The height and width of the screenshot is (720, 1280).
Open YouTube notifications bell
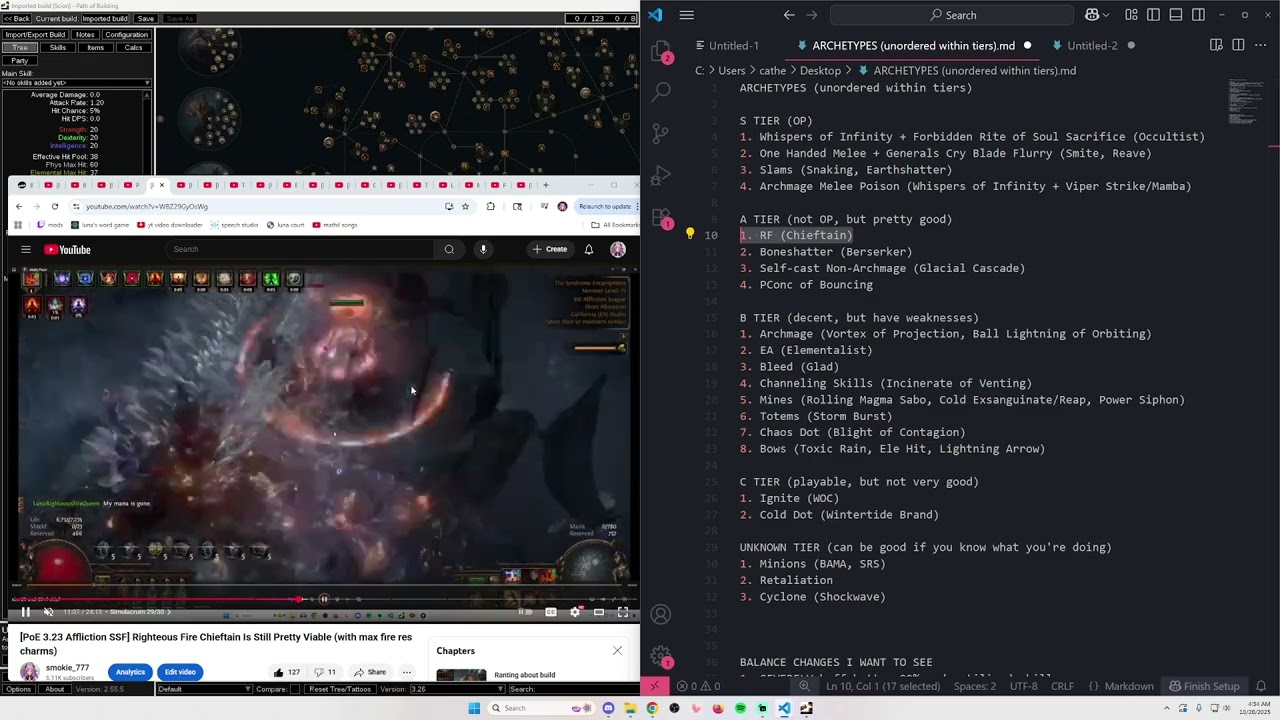589,249
